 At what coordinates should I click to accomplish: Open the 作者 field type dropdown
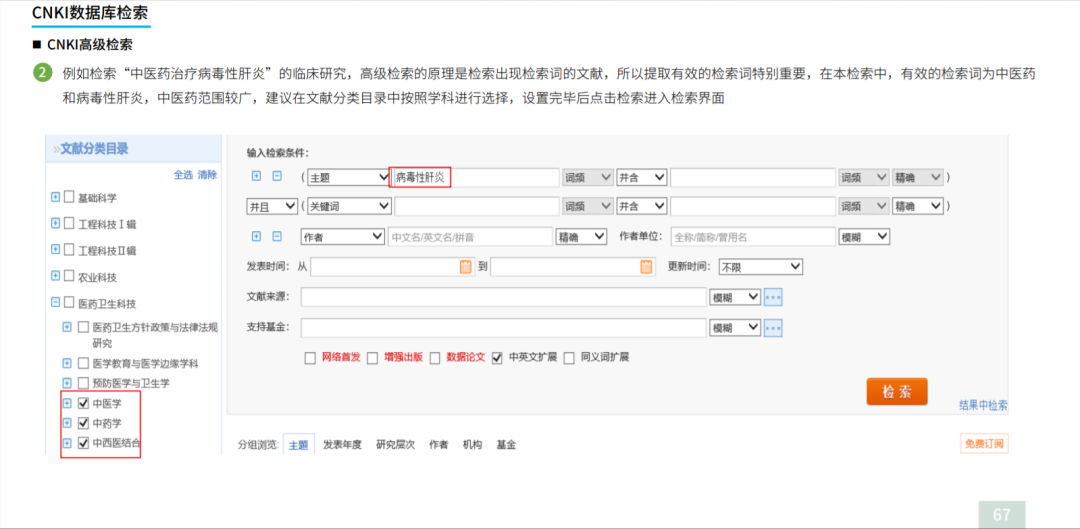[x=343, y=236]
